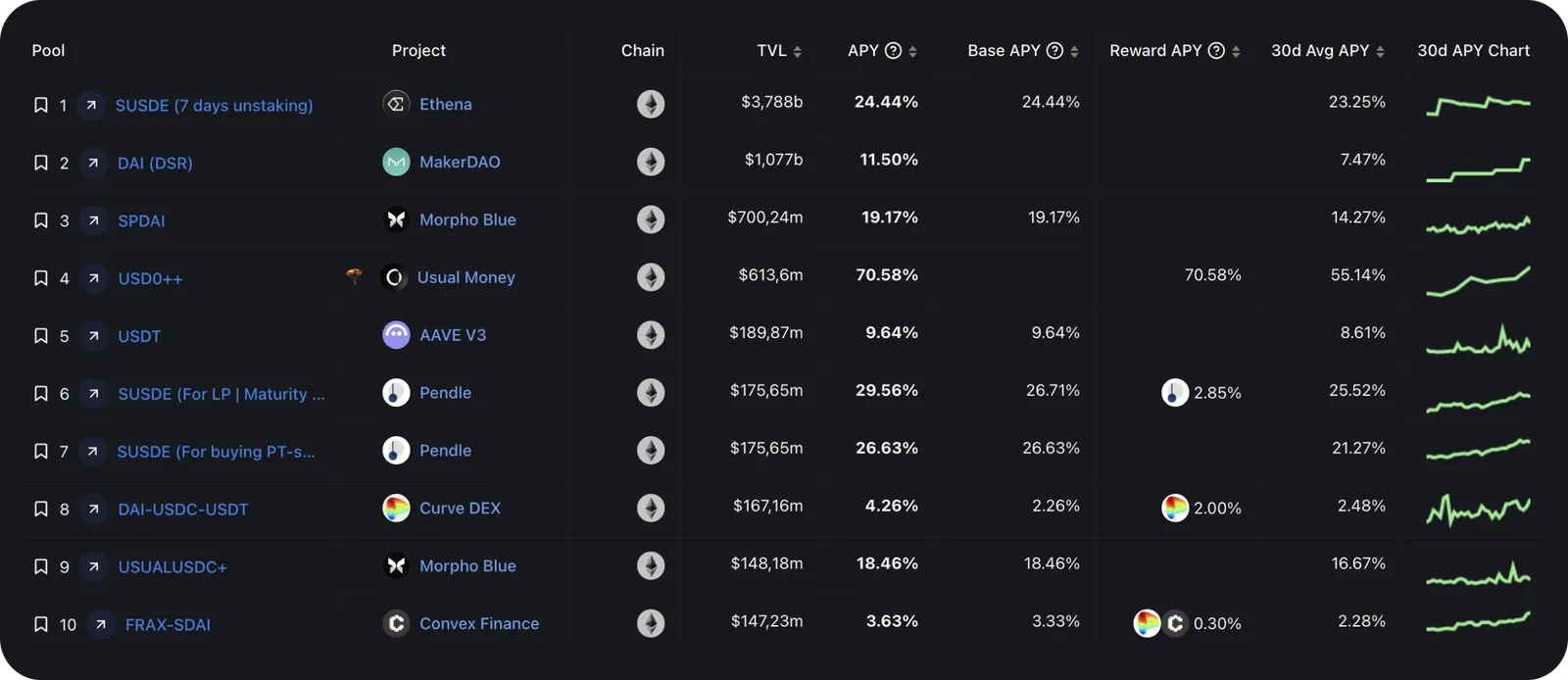Click the Ethena project logo icon
1568x680 pixels.
pyautogui.click(x=396, y=104)
